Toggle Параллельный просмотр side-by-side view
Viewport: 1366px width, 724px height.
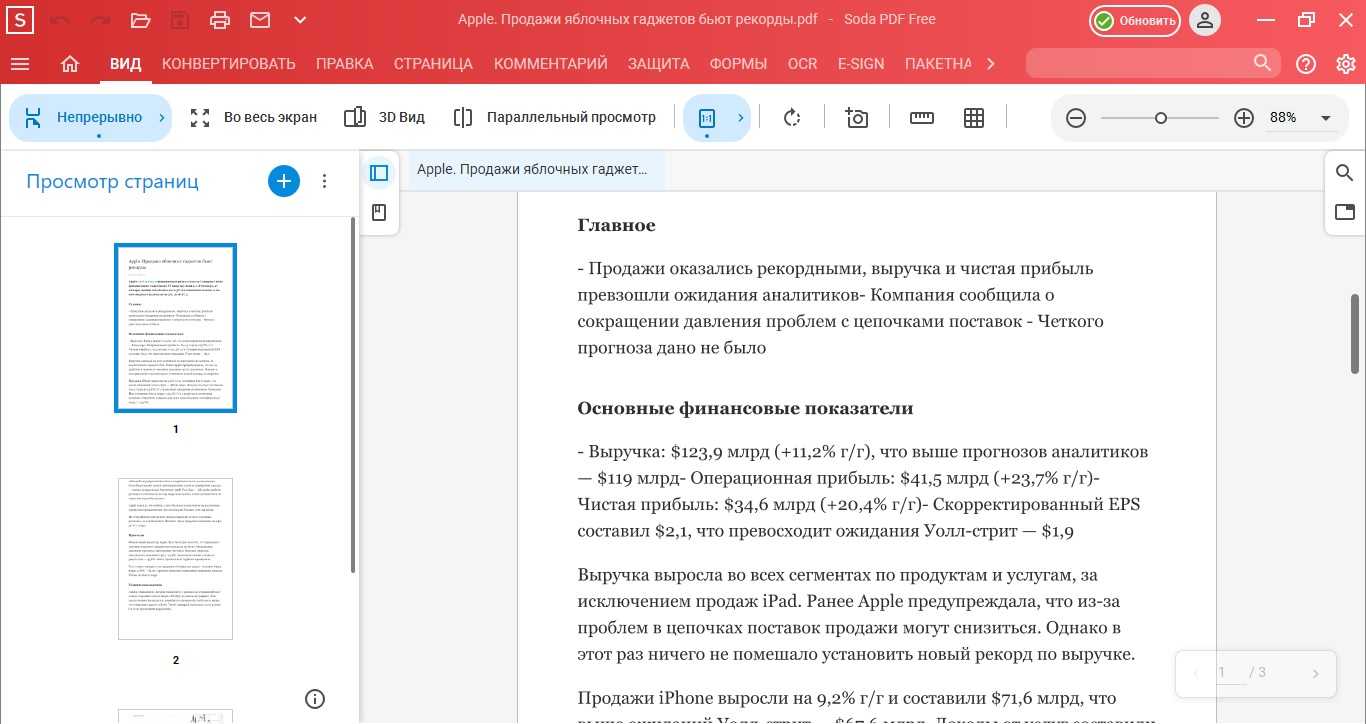[555, 118]
